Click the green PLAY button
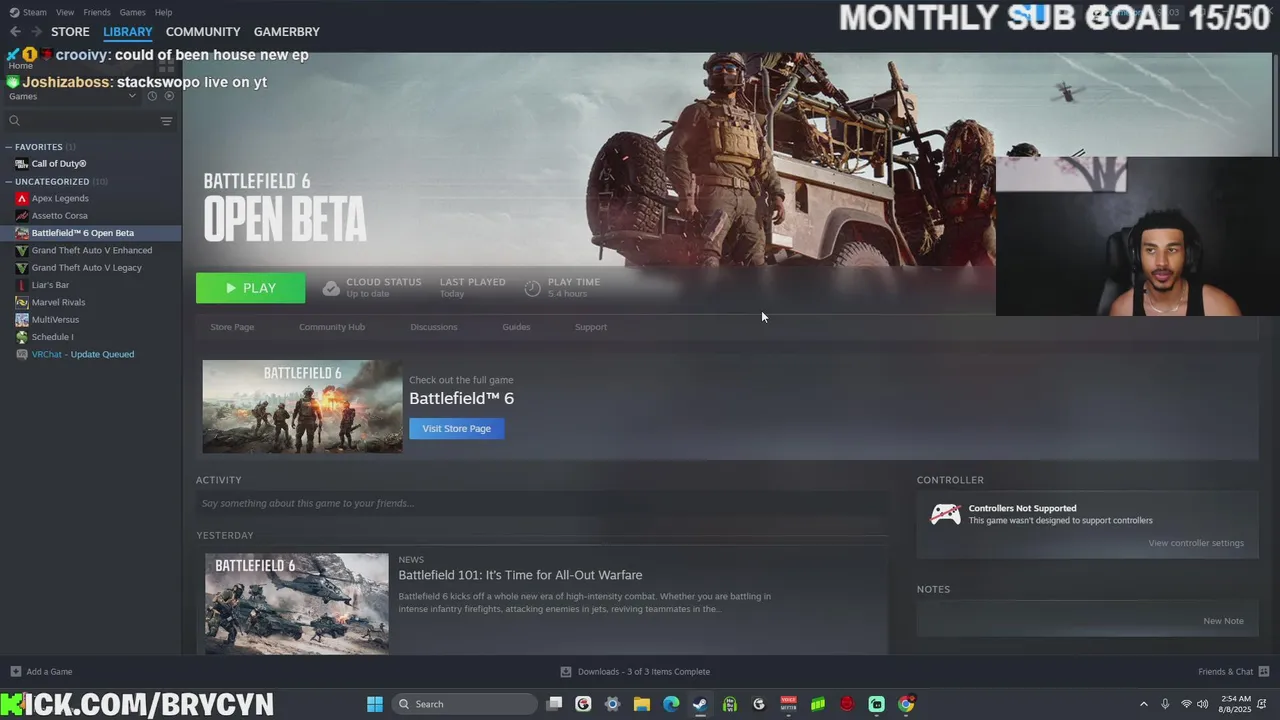 point(250,288)
